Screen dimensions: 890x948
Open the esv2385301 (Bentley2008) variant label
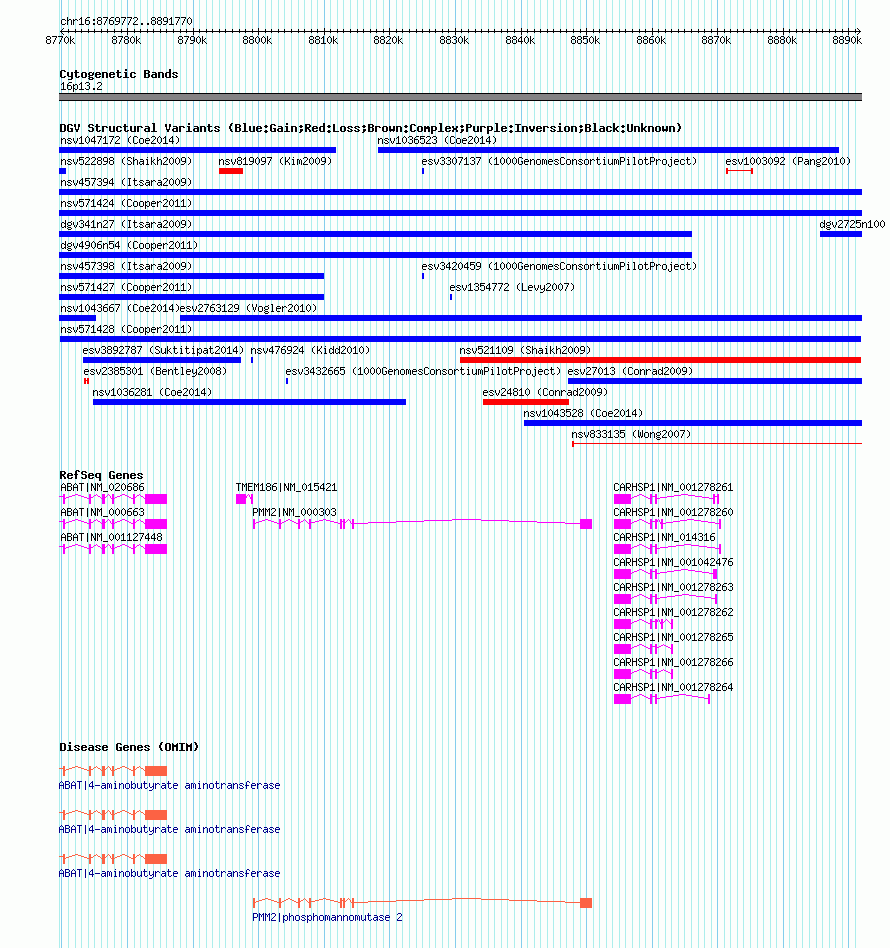click(x=155, y=371)
